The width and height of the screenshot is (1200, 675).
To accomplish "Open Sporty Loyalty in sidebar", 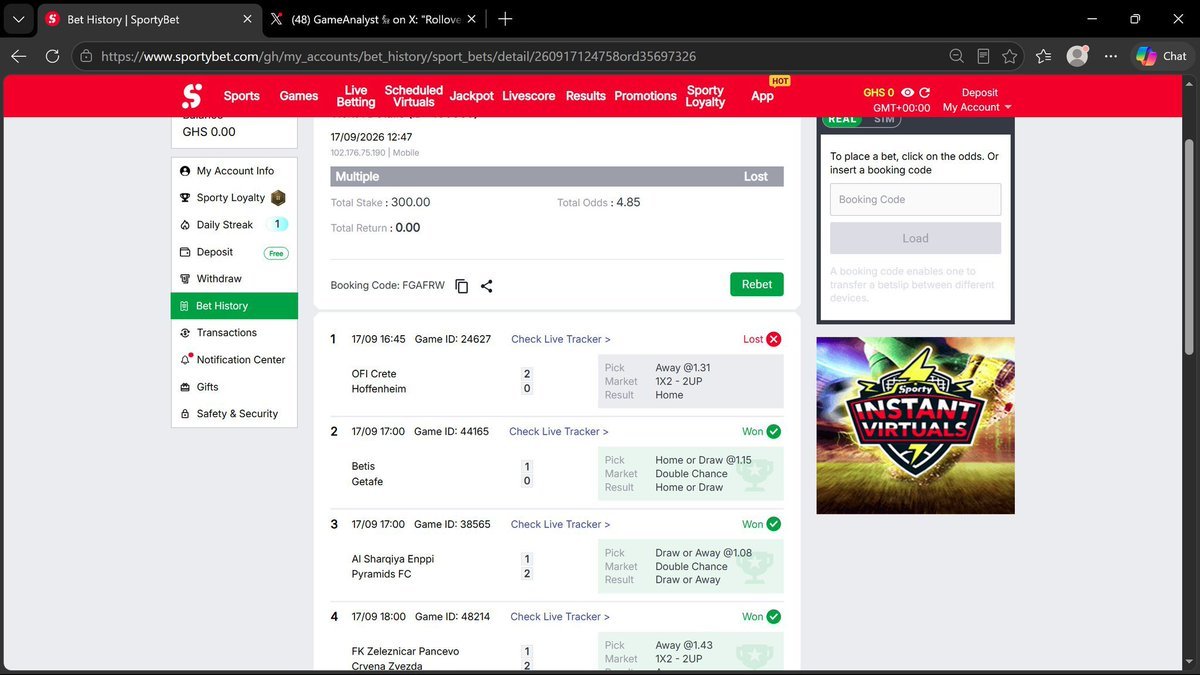I will click(234, 198).
